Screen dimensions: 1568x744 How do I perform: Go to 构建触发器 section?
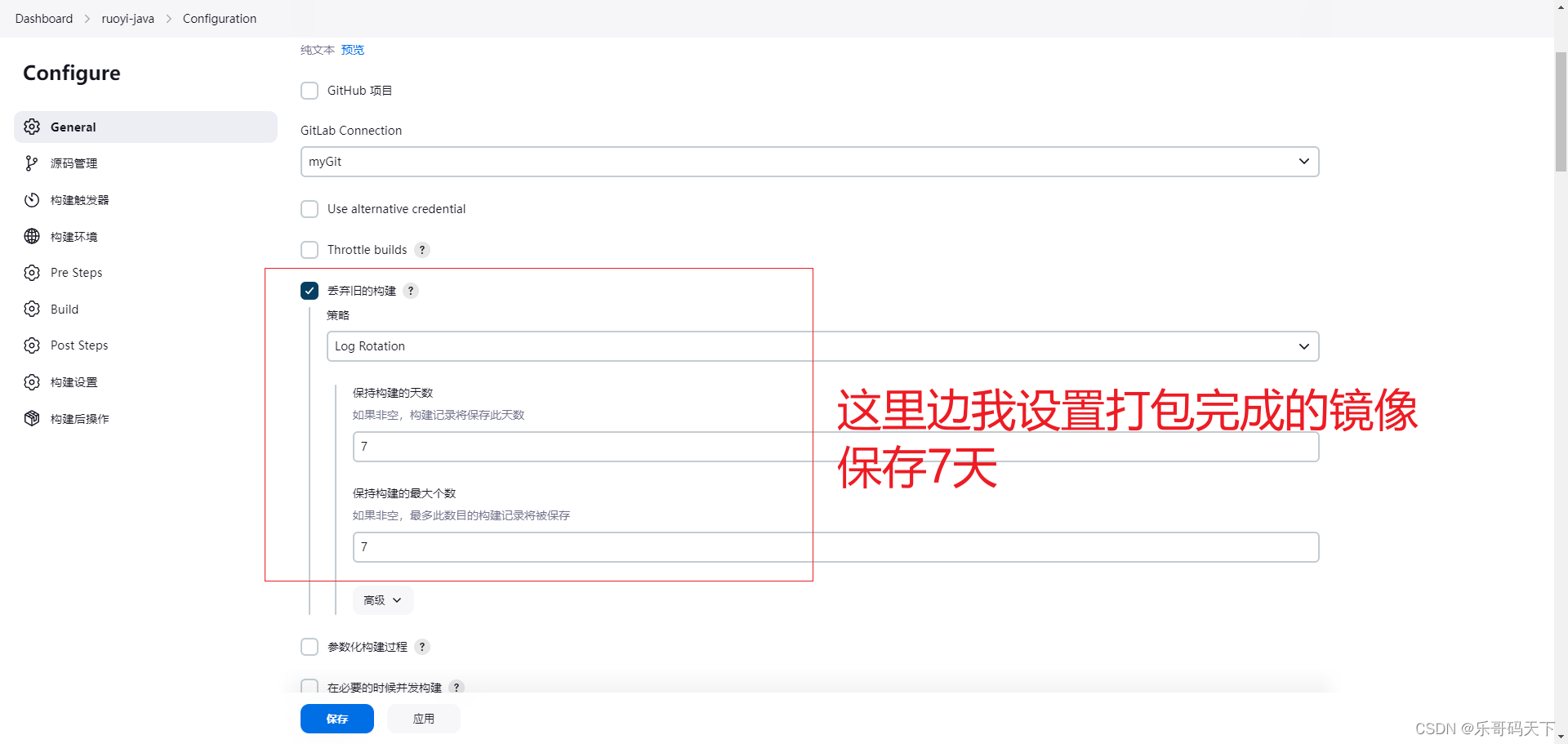coord(145,200)
